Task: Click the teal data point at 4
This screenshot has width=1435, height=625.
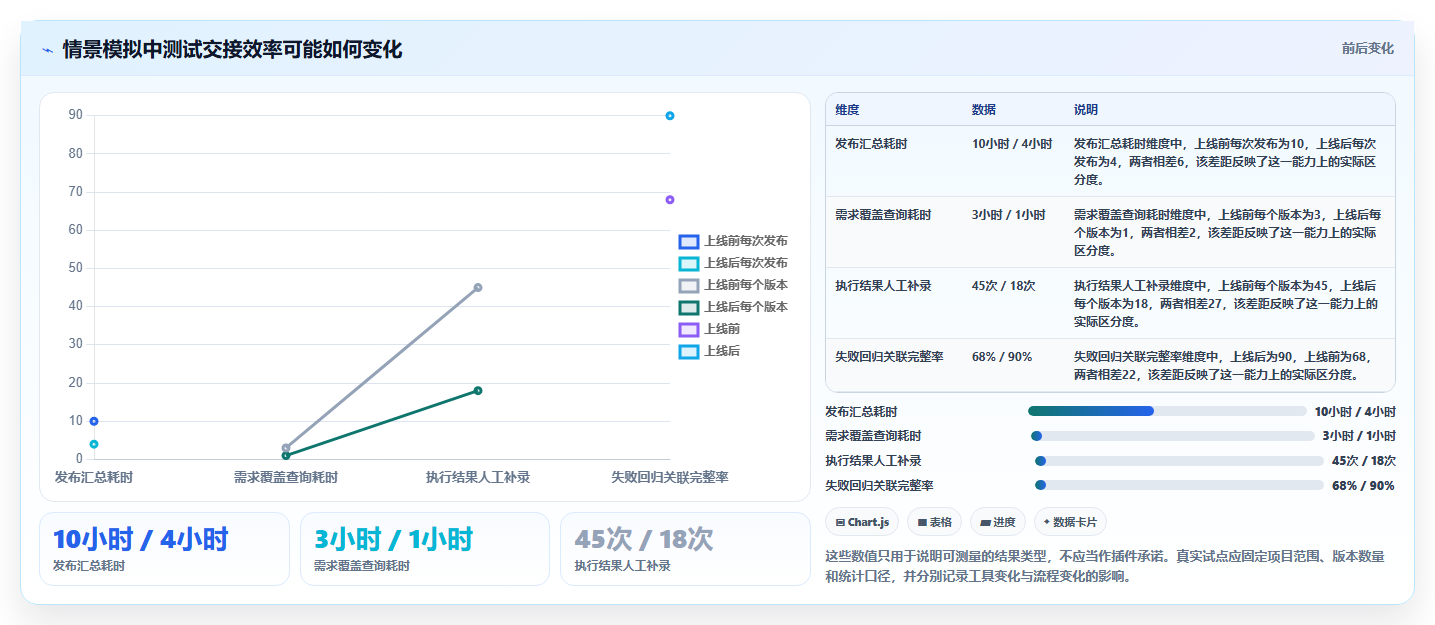Action: (94, 444)
